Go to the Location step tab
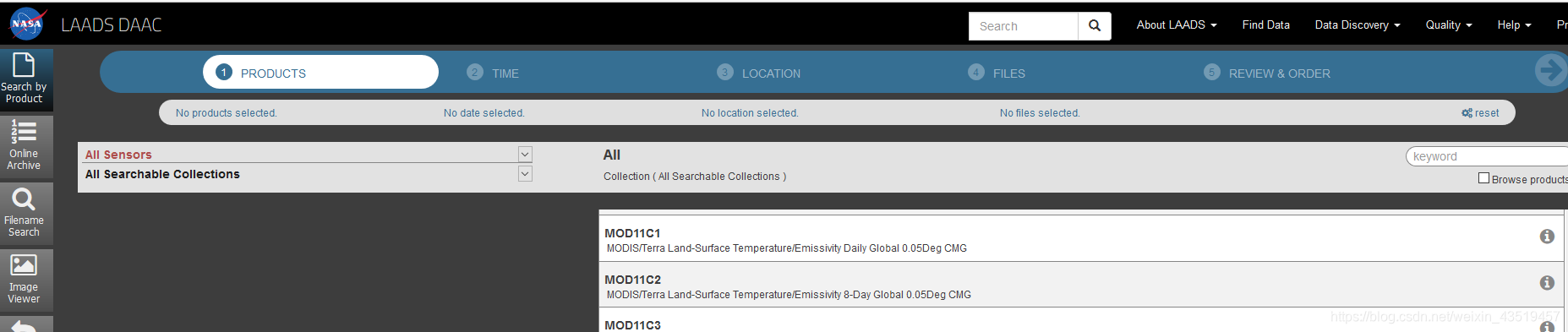 (758, 73)
